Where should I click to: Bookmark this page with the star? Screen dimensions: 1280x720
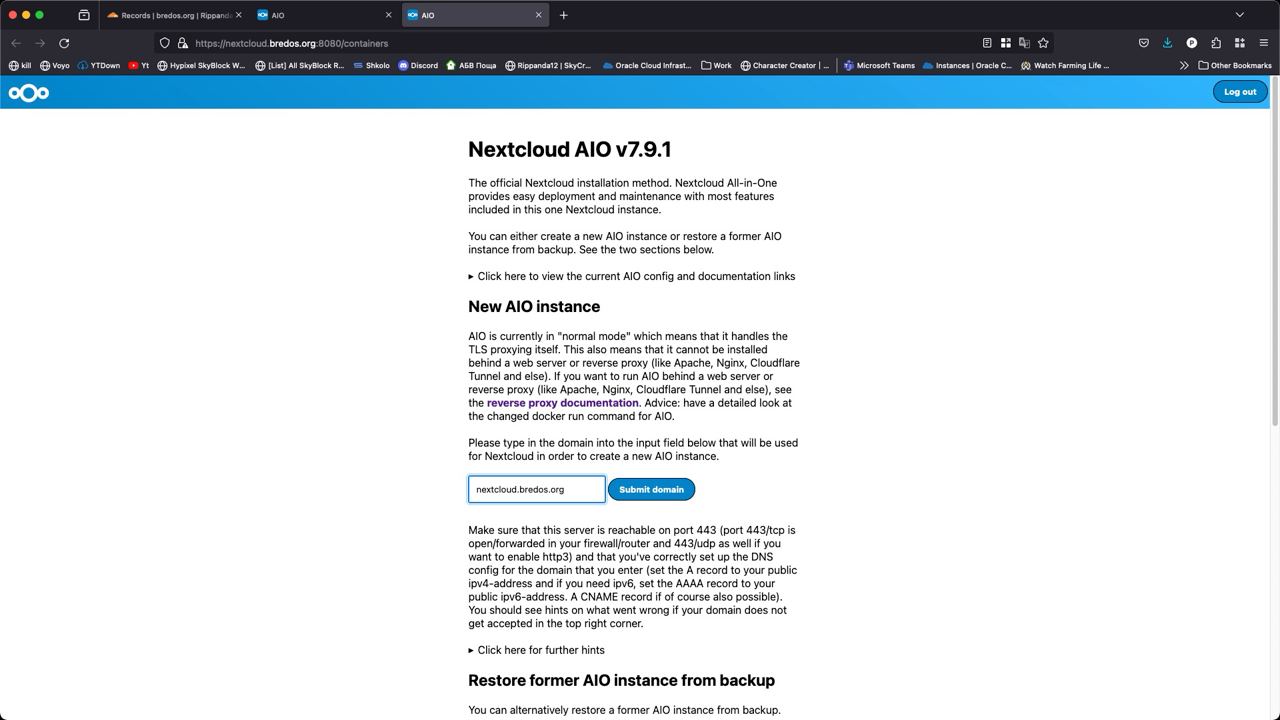[x=1043, y=43]
